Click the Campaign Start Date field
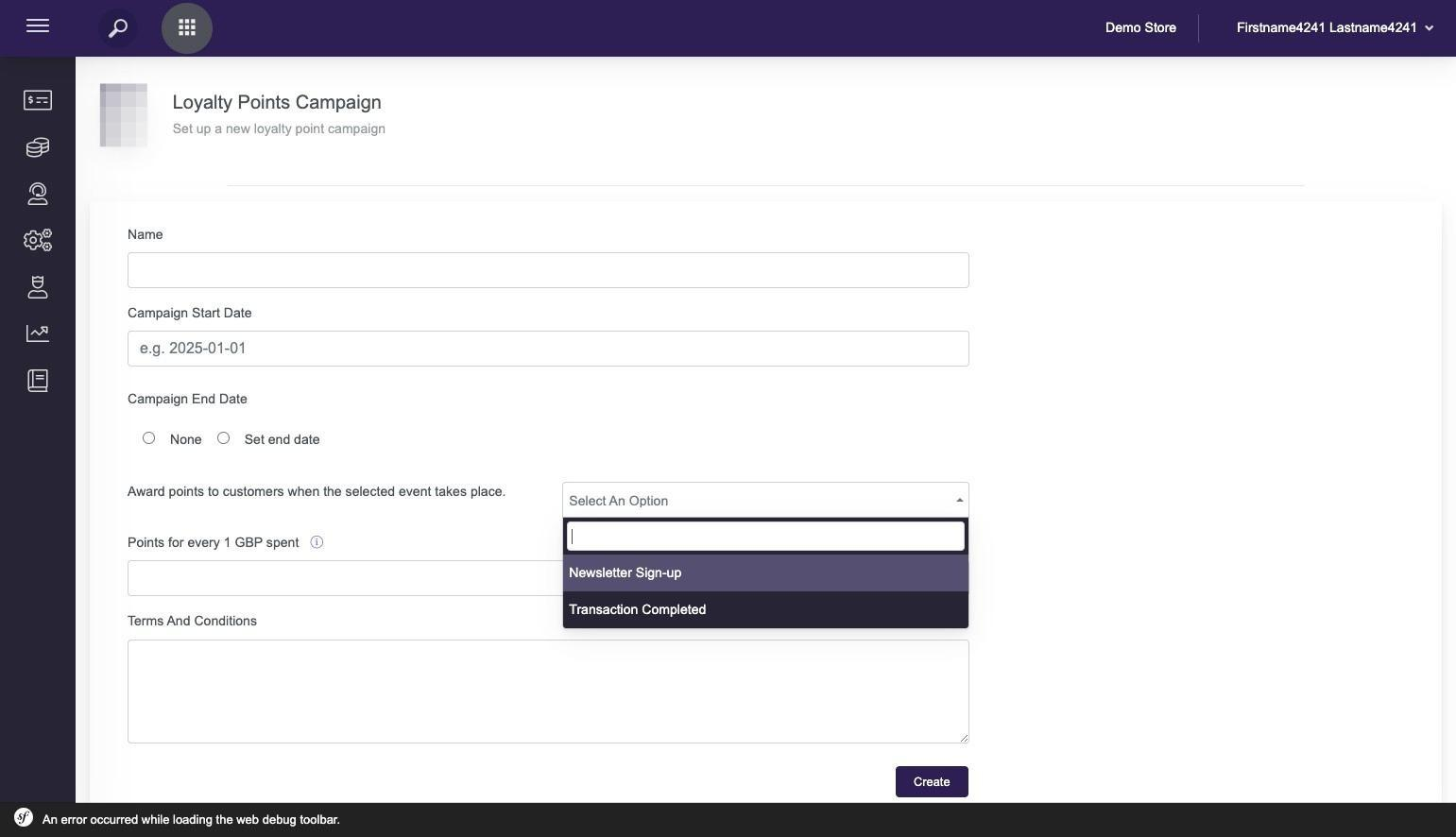The image size is (1456, 837). (x=548, y=349)
